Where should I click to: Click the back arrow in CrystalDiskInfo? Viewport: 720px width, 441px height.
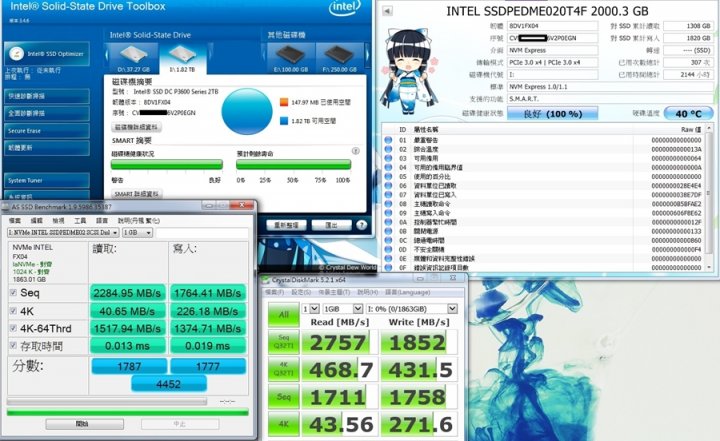click(x=387, y=11)
